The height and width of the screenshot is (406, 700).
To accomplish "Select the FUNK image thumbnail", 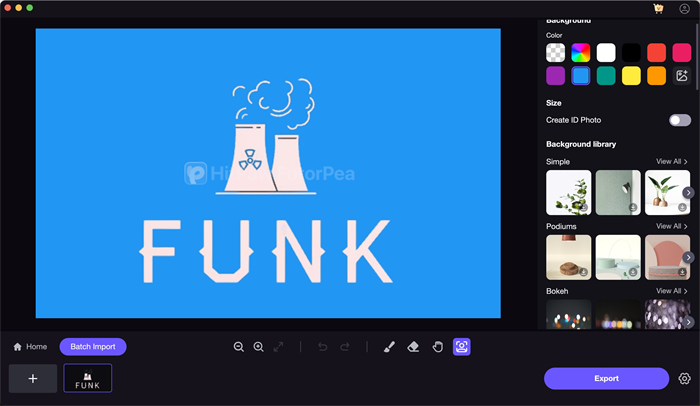I will pyautogui.click(x=88, y=379).
